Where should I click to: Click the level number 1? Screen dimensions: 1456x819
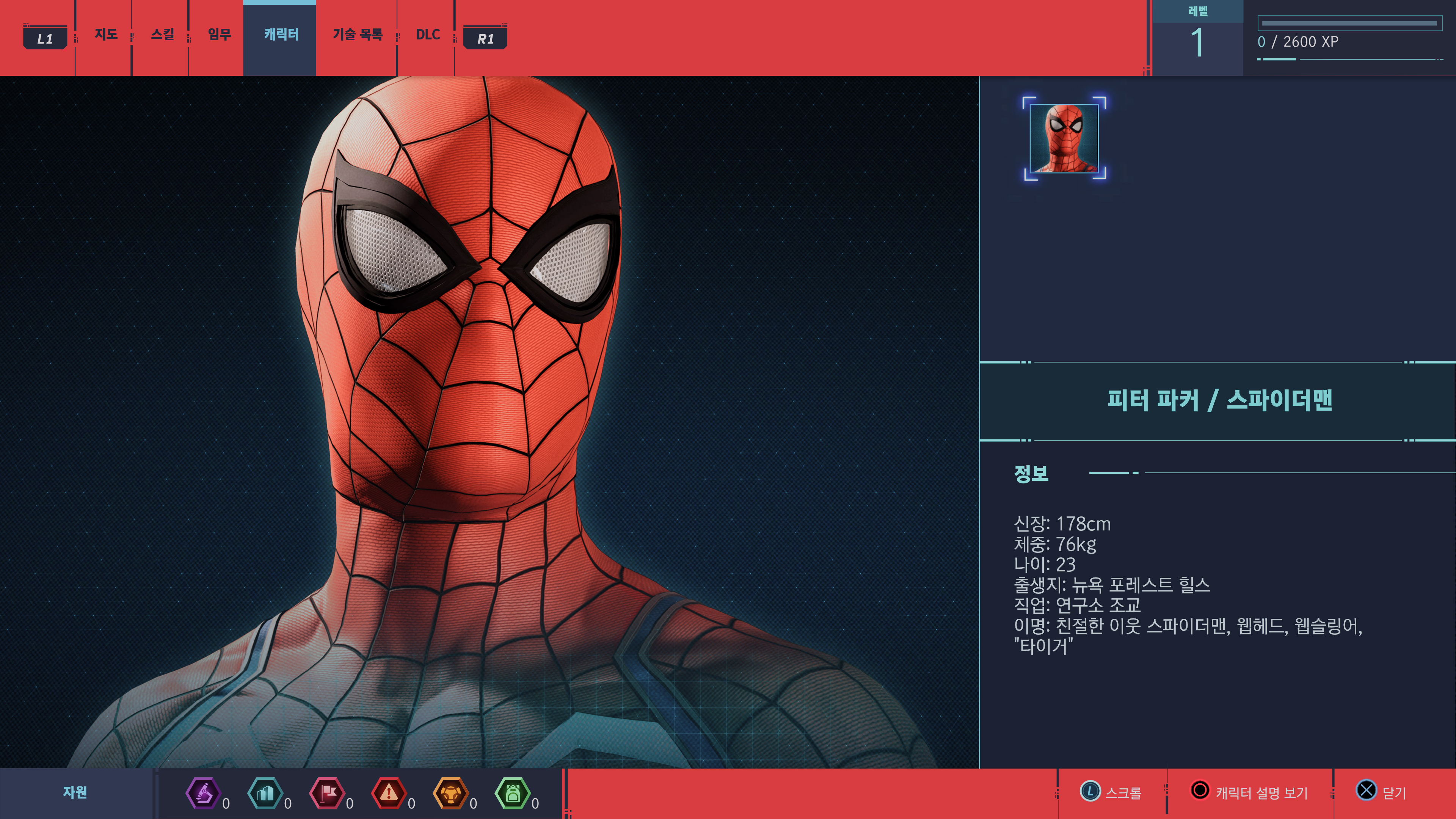coord(1197,43)
